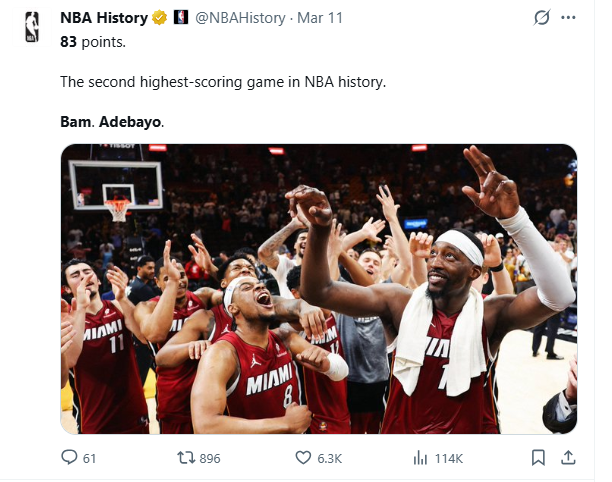Bookmark this post
This screenshot has height=482, width=612.
pos(539,458)
